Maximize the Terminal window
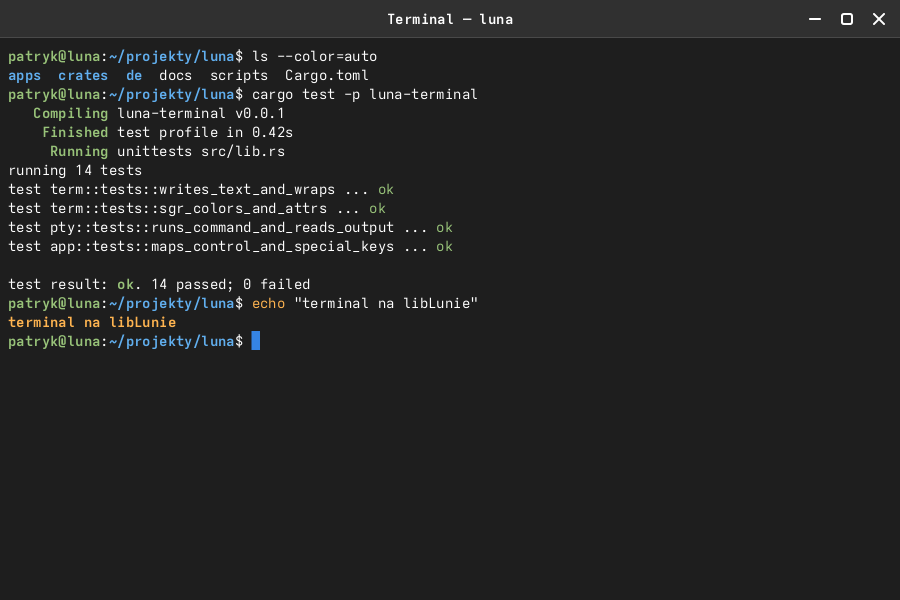 coord(847,19)
